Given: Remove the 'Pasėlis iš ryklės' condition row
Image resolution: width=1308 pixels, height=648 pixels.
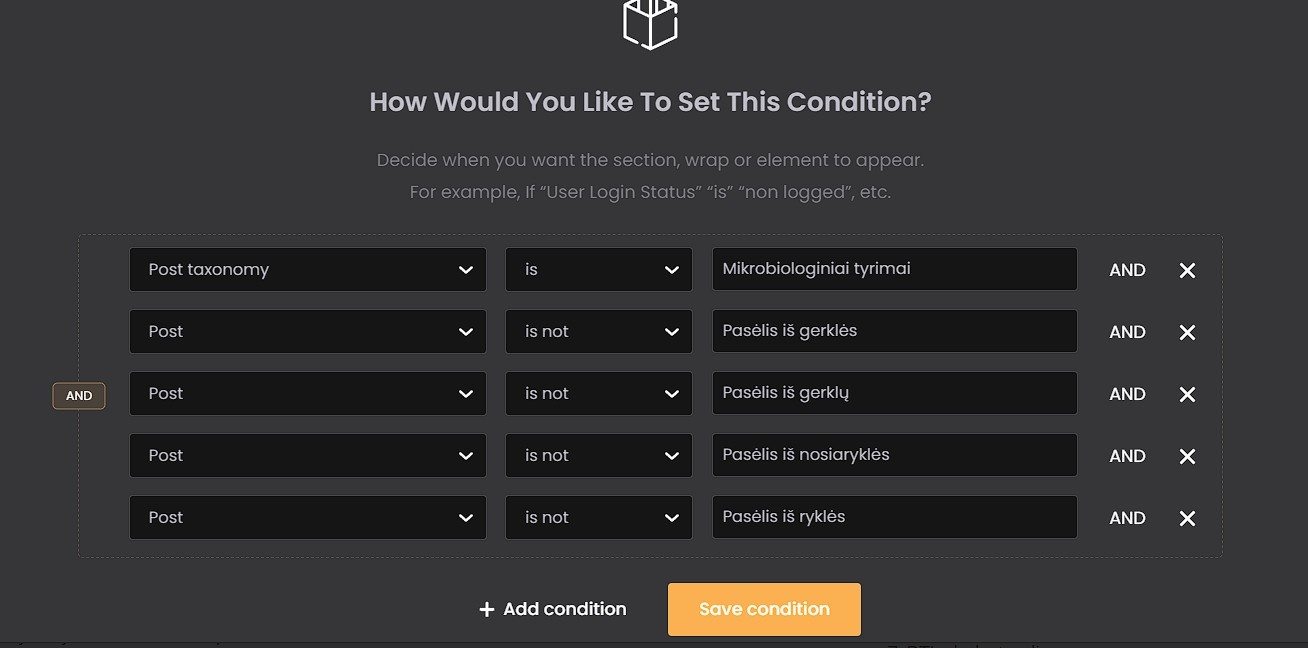Looking at the screenshot, I should [1187, 518].
